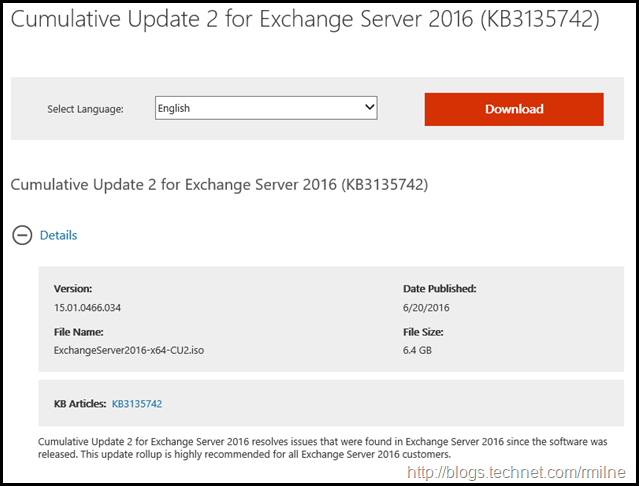
Task: Click the File Size label
Action: (423, 332)
